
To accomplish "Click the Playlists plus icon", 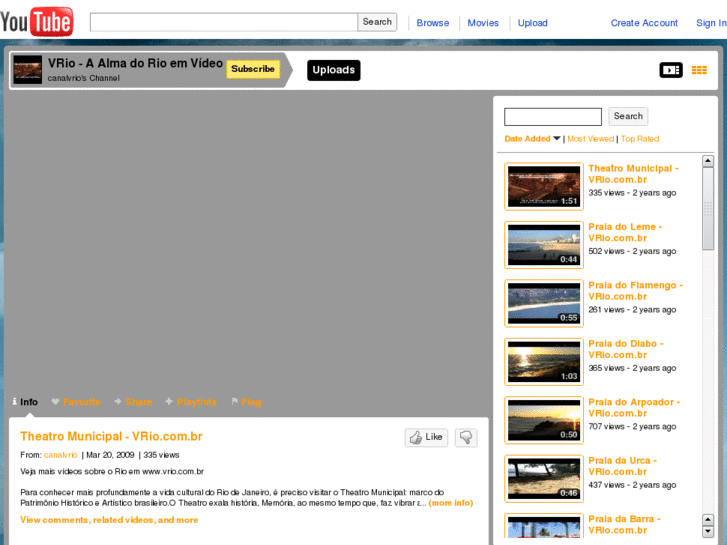I will (169, 402).
